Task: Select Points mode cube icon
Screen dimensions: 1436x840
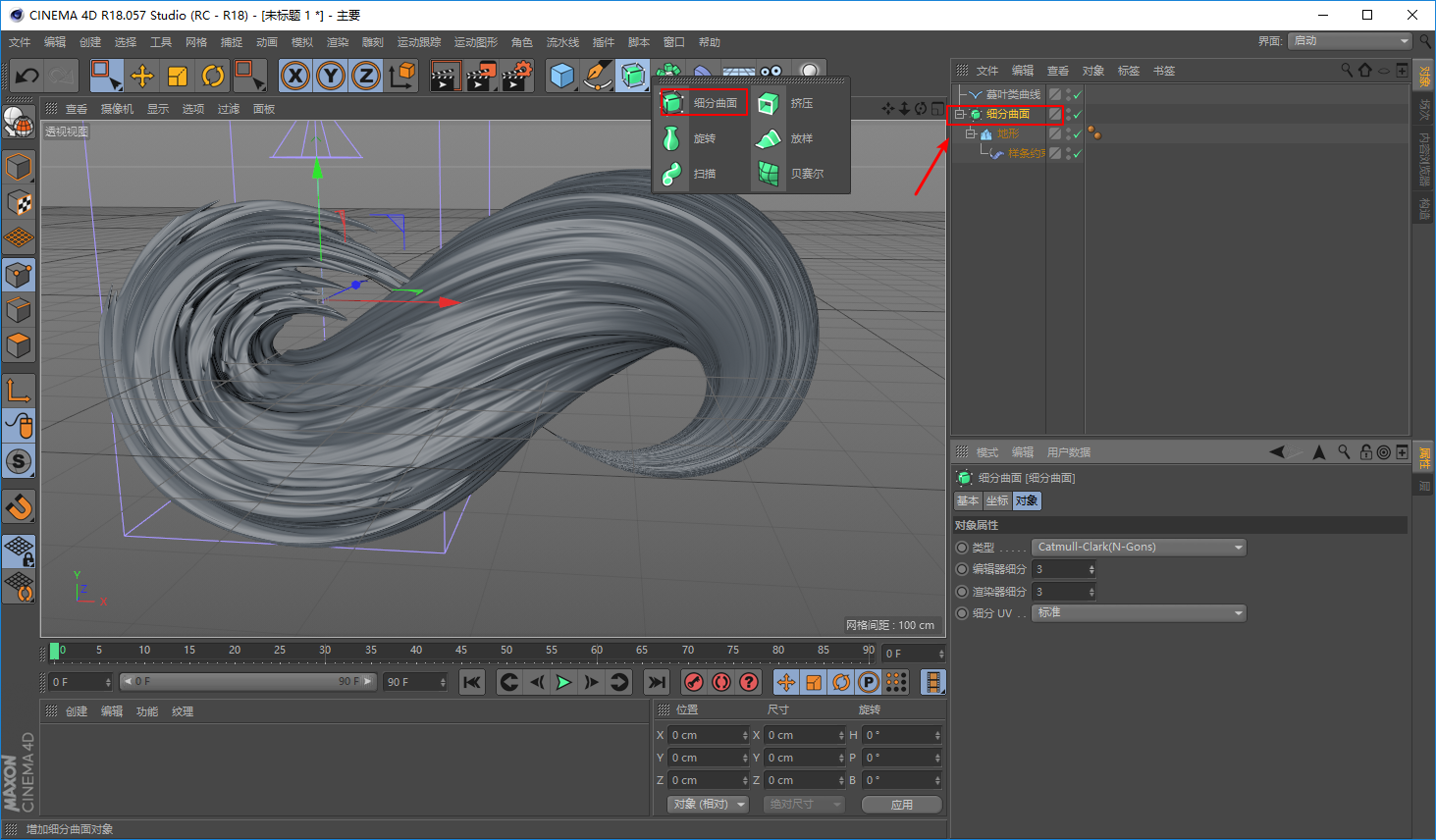Action: (x=19, y=275)
